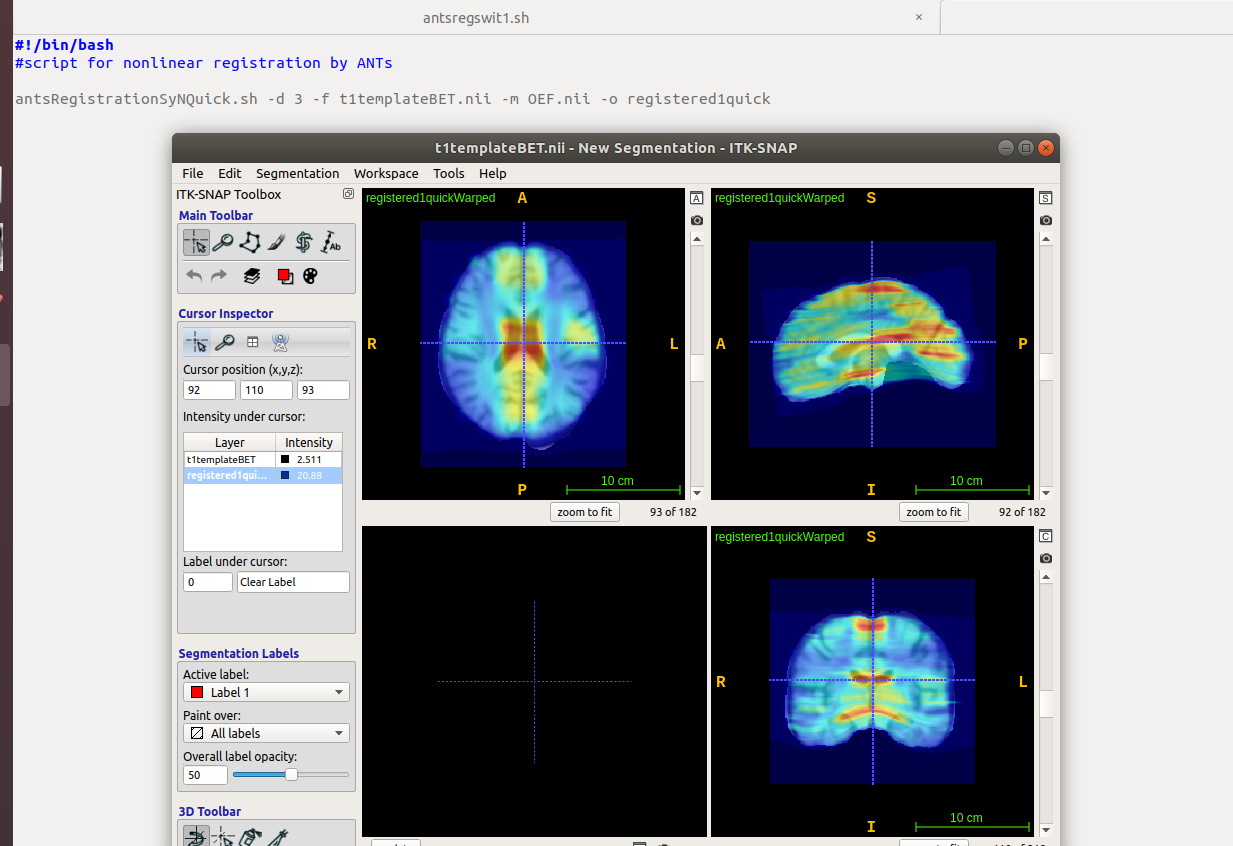
Task: Click the Clear Label button
Action: pyautogui.click(x=293, y=581)
